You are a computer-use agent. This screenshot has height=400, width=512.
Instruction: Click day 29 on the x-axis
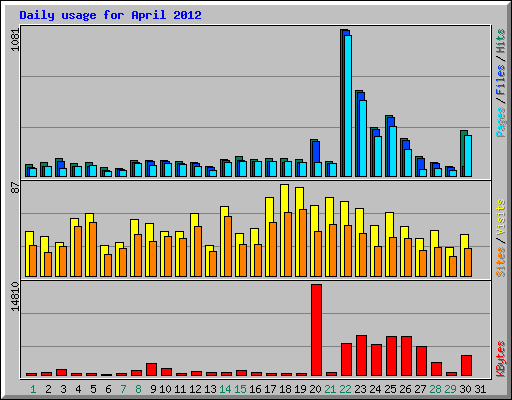click(x=450, y=389)
